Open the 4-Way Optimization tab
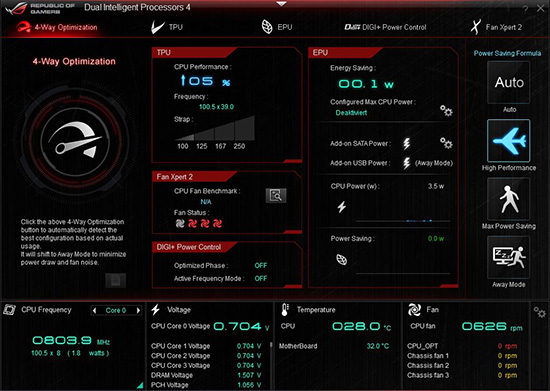Image resolution: width=550 pixels, height=391 pixels. (x=57, y=27)
